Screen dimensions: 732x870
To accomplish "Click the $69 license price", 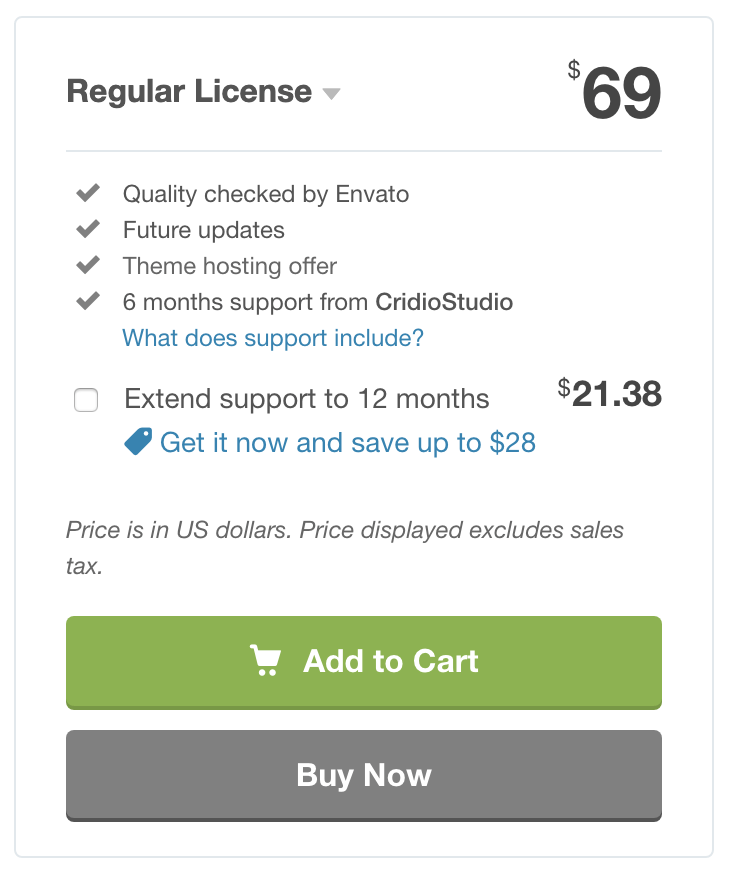I will tap(614, 92).
